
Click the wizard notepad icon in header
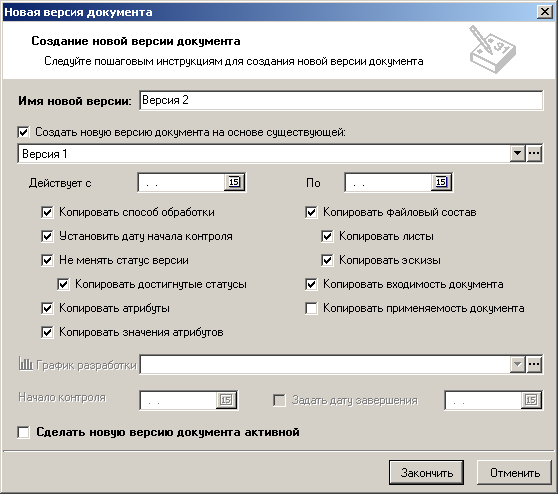493,49
